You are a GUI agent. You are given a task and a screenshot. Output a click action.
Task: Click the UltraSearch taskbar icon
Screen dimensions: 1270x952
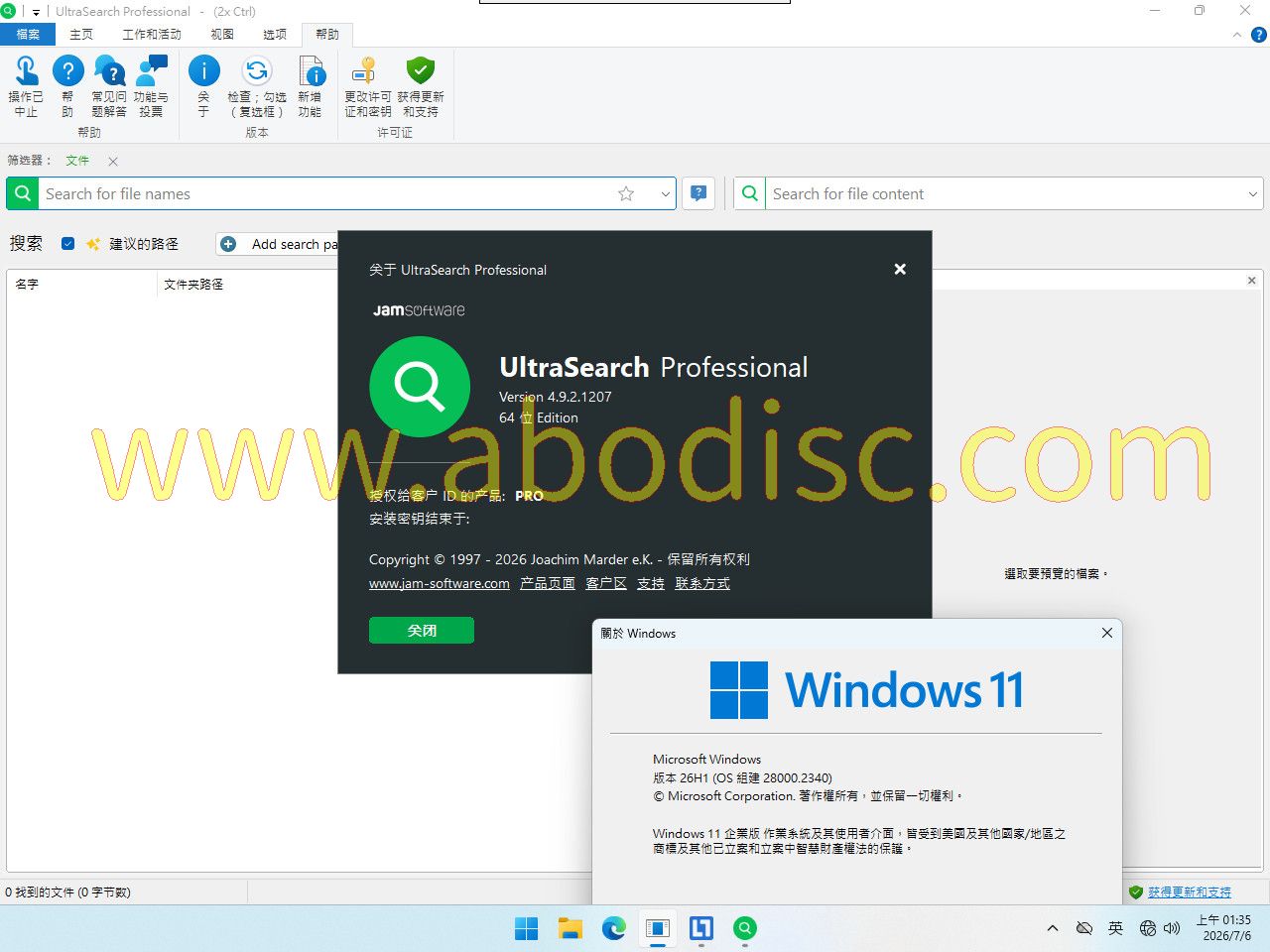(x=745, y=928)
